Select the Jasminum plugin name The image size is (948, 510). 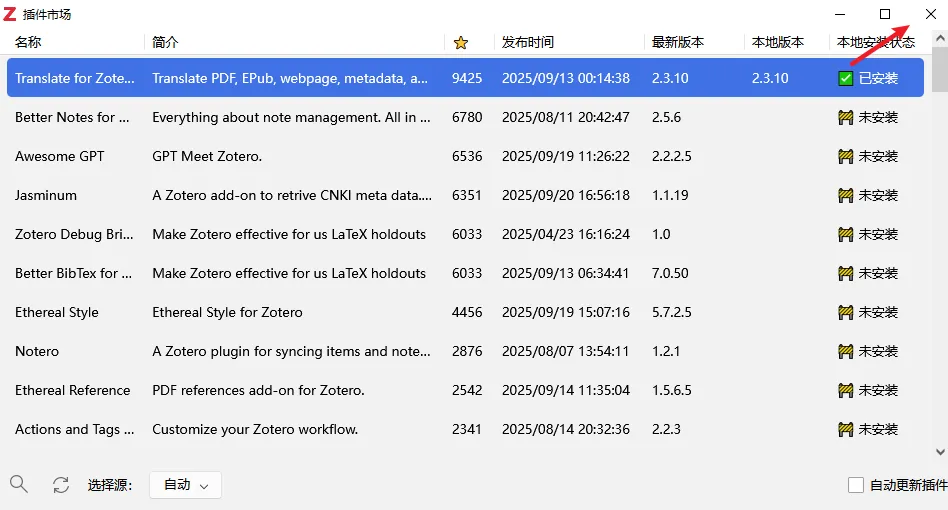(x=45, y=195)
